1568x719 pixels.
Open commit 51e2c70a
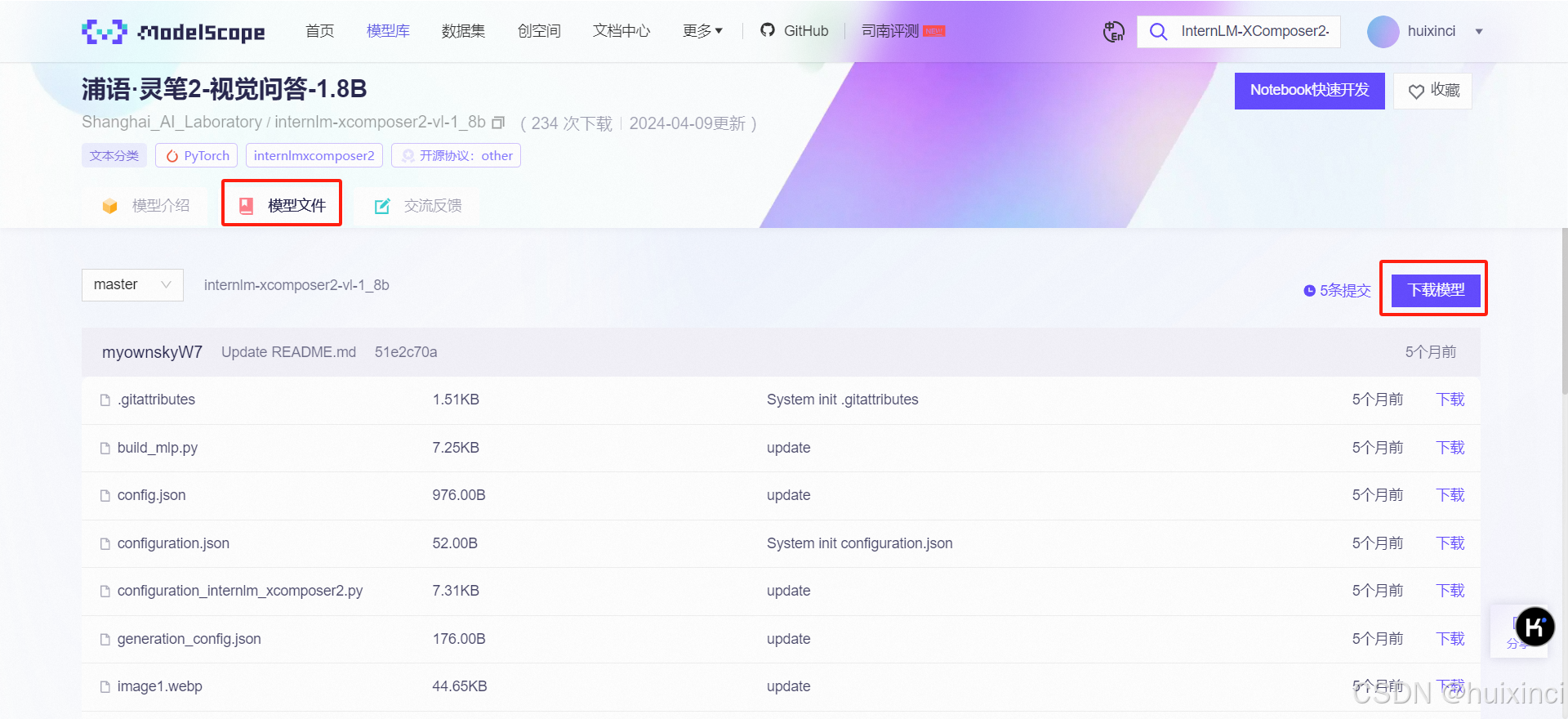coord(406,352)
